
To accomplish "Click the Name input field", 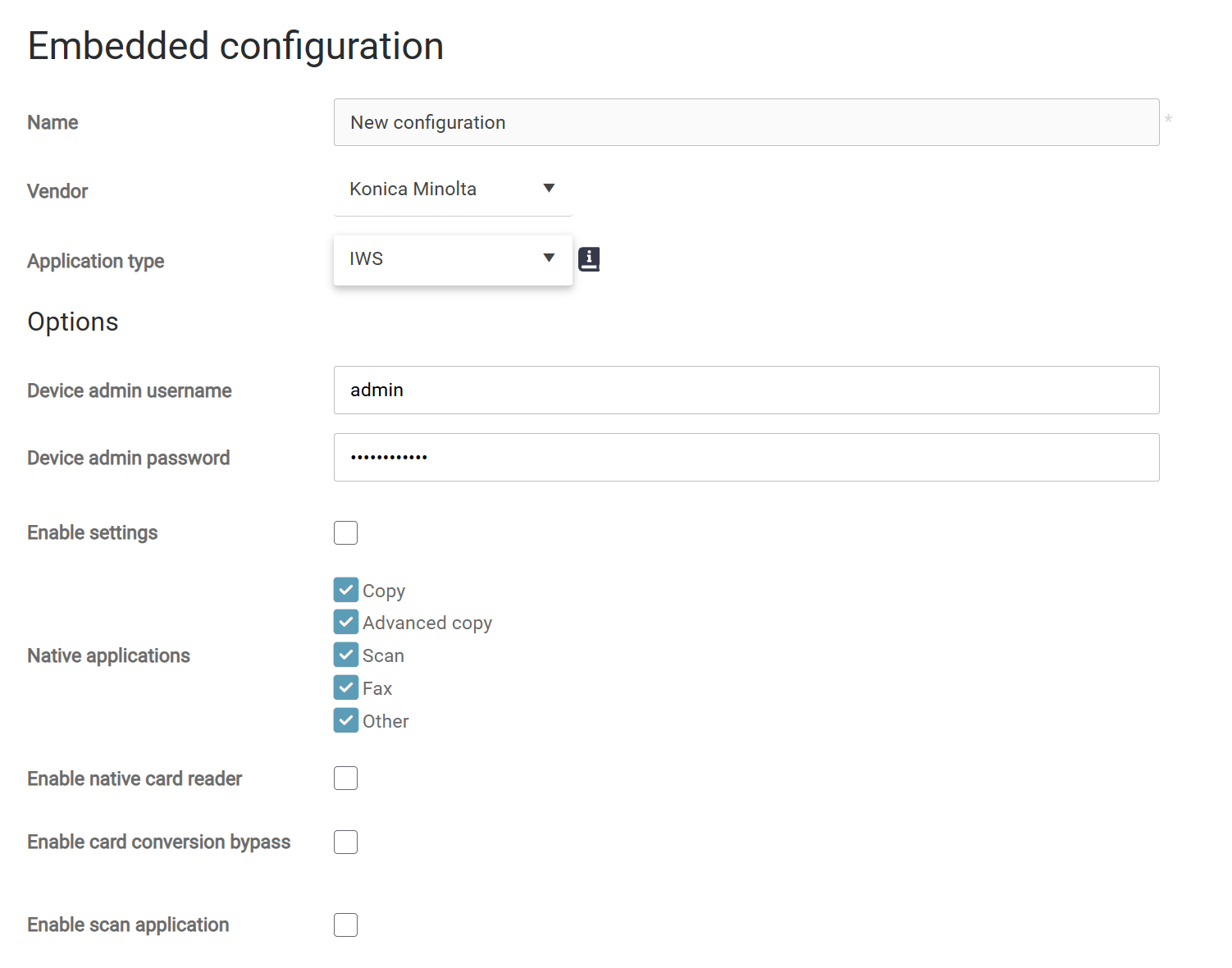I will [746, 122].
